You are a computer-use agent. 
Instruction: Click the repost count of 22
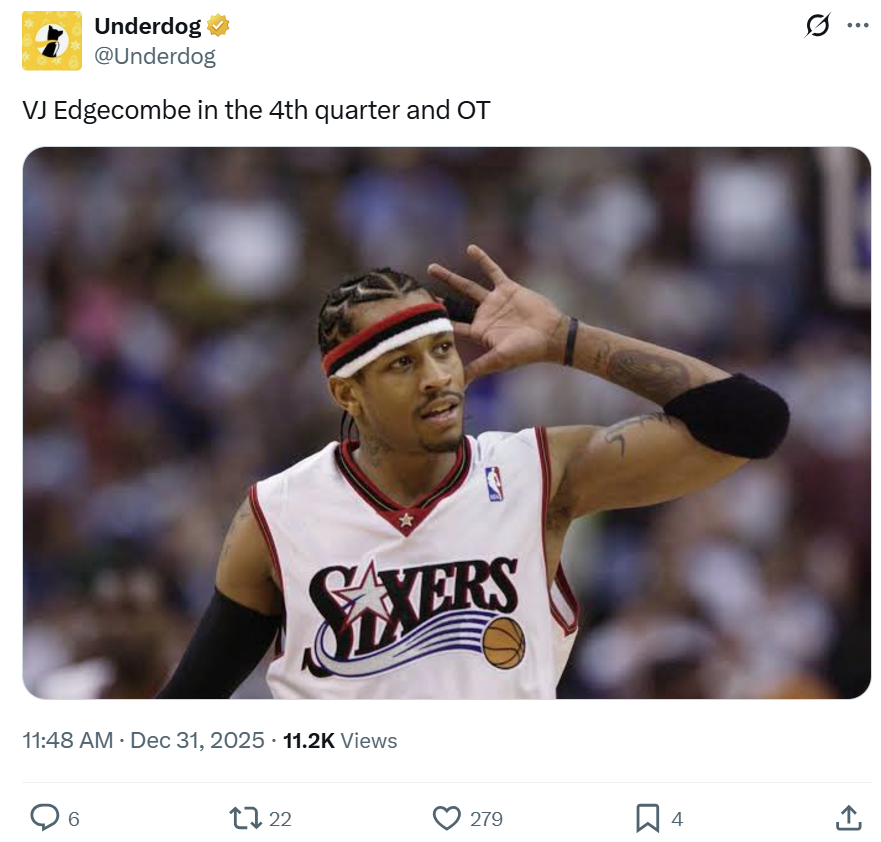click(280, 819)
